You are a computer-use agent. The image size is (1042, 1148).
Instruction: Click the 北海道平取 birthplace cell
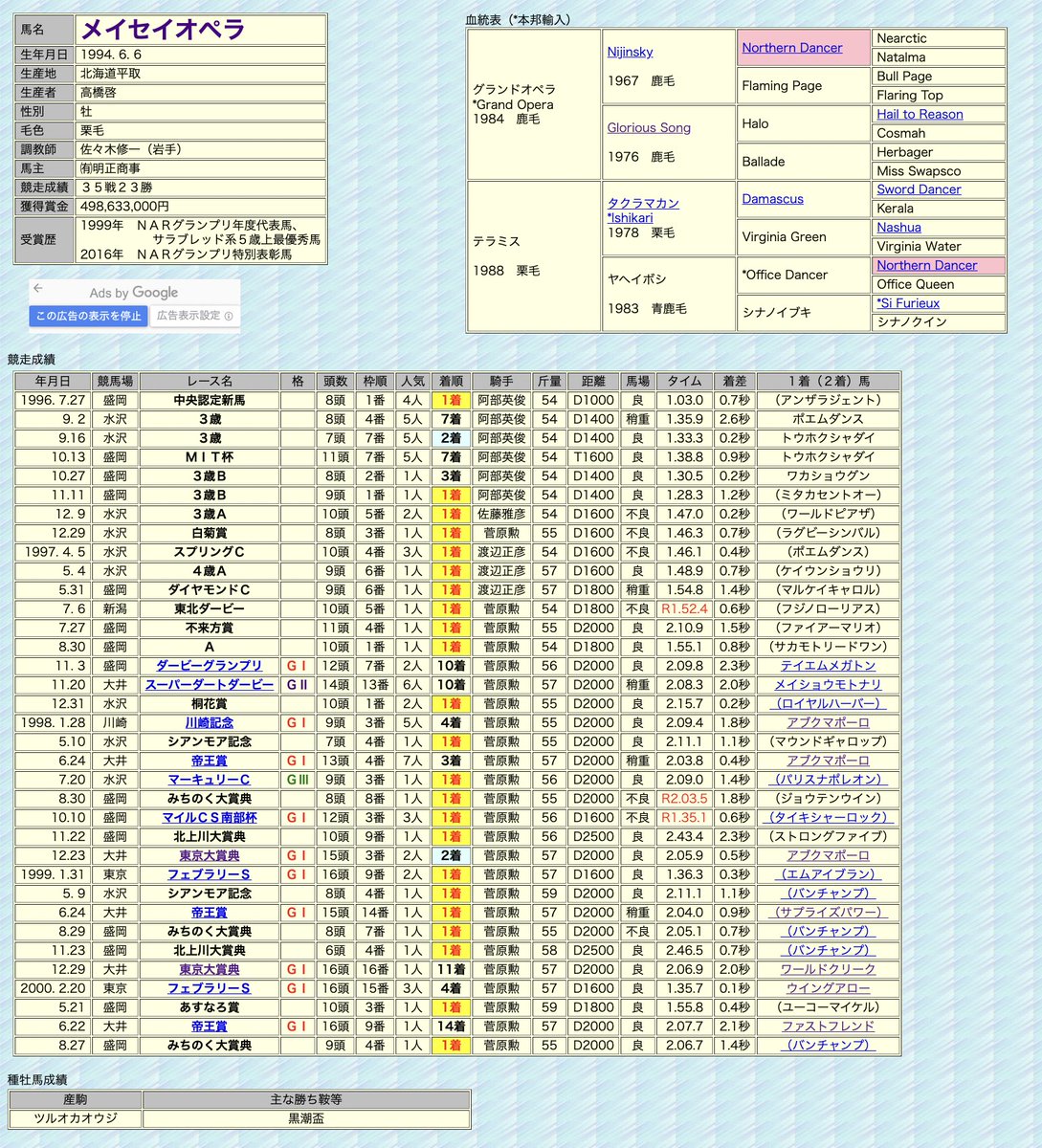(200, 74)
